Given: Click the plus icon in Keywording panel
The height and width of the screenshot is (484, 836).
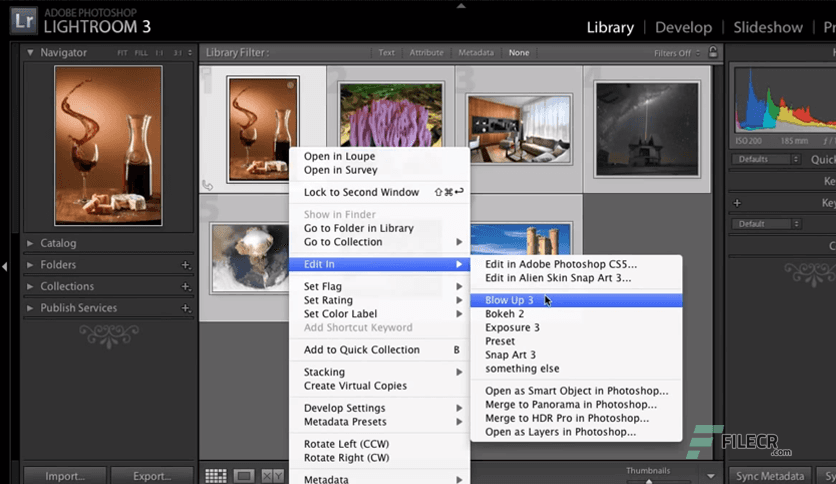Looking at the screenshot, I should click(737, 203).
